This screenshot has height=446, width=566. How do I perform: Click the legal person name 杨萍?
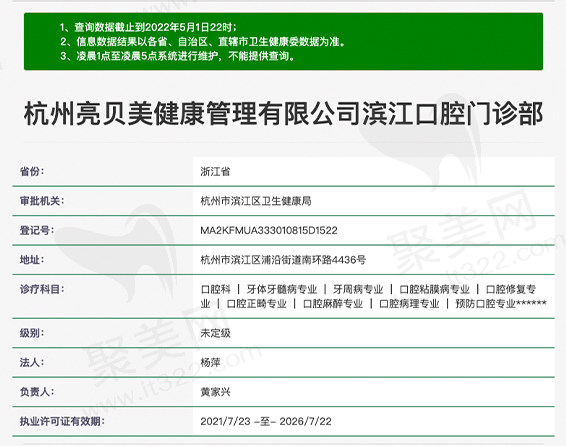pos(210,363)
